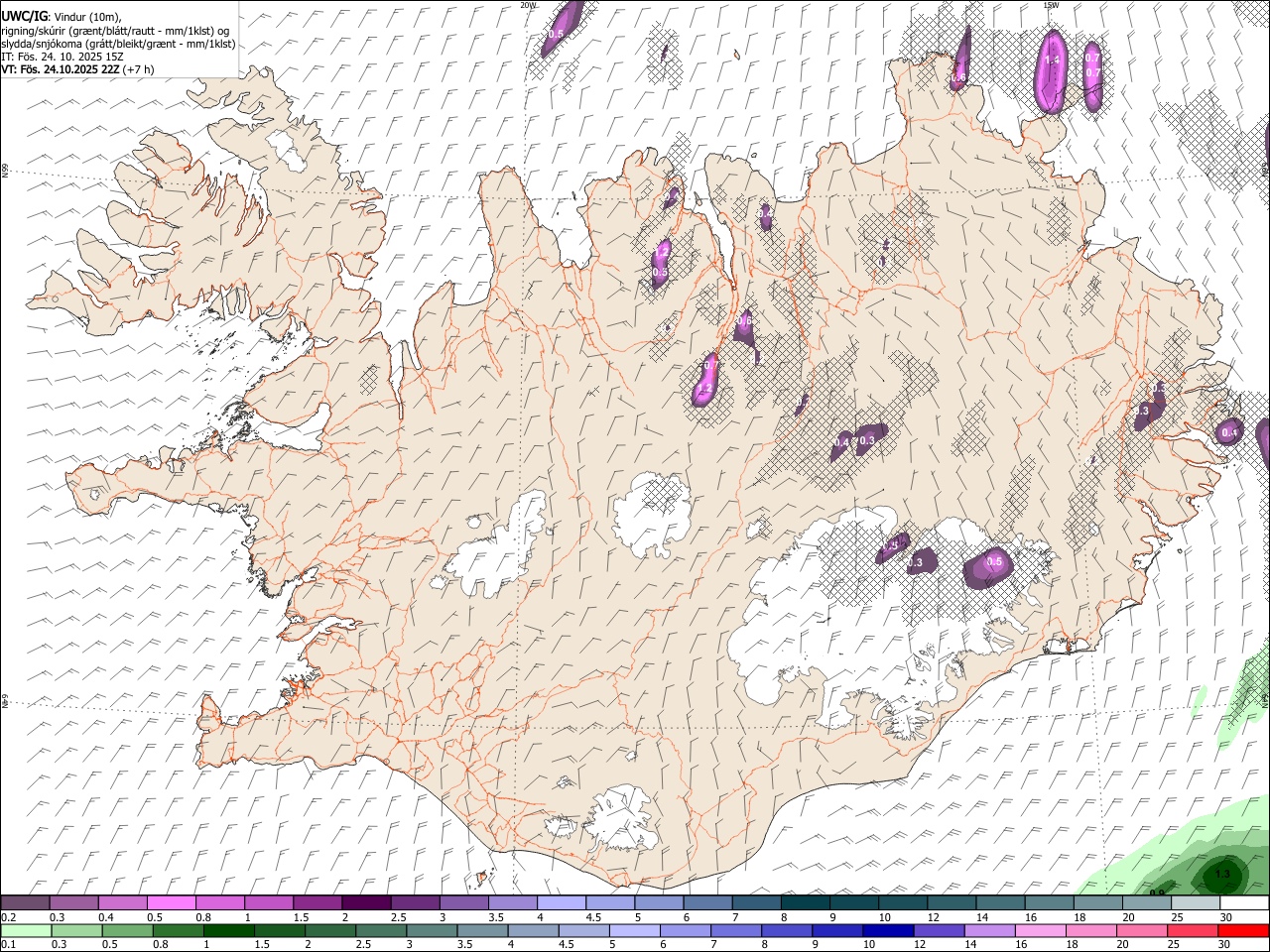Click the 15W longitude label at the top edge
This screenshot has height=952, width=1270.
coord(1051,5)
